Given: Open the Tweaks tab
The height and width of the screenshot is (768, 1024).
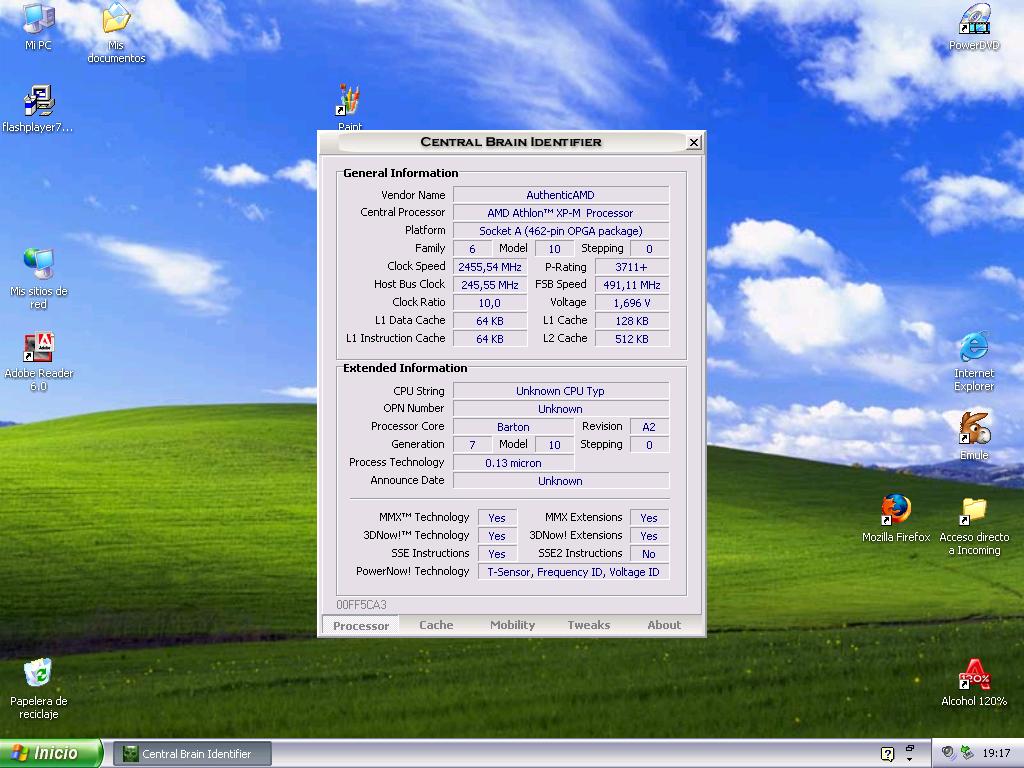Looking at the screenshot, I should coord(588,625).
